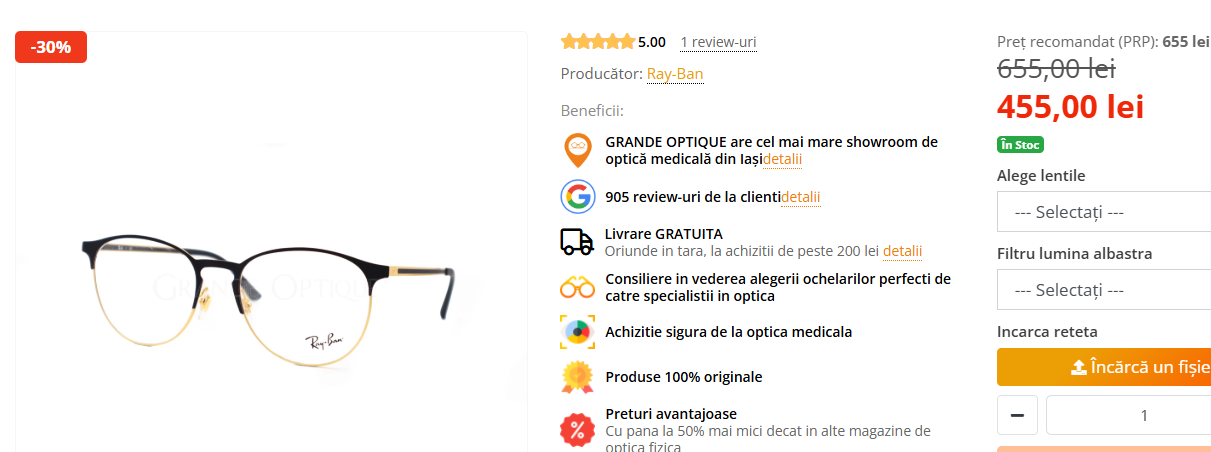Click the orange showroom location pin icon

[x=578, y=150]
